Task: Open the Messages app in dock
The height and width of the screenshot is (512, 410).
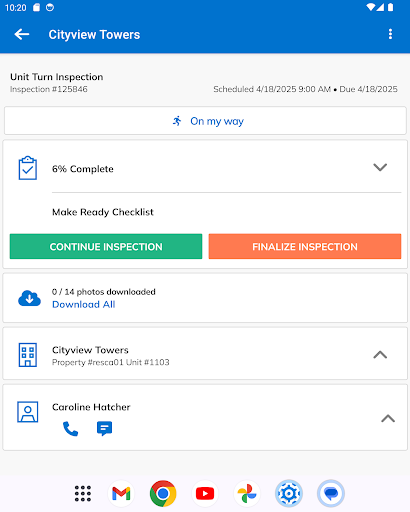Action: click(x=331, y=493)
